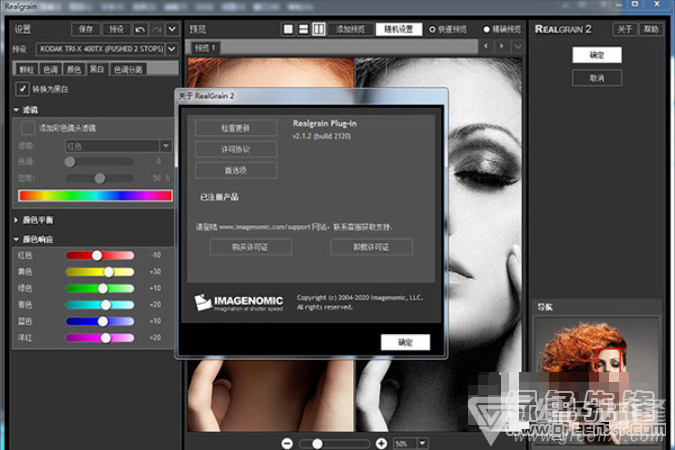Image resolution: width=675 pixels, height=450 pixels.
Task: Click the redo arrow icon in settings header
Action: 157,29
